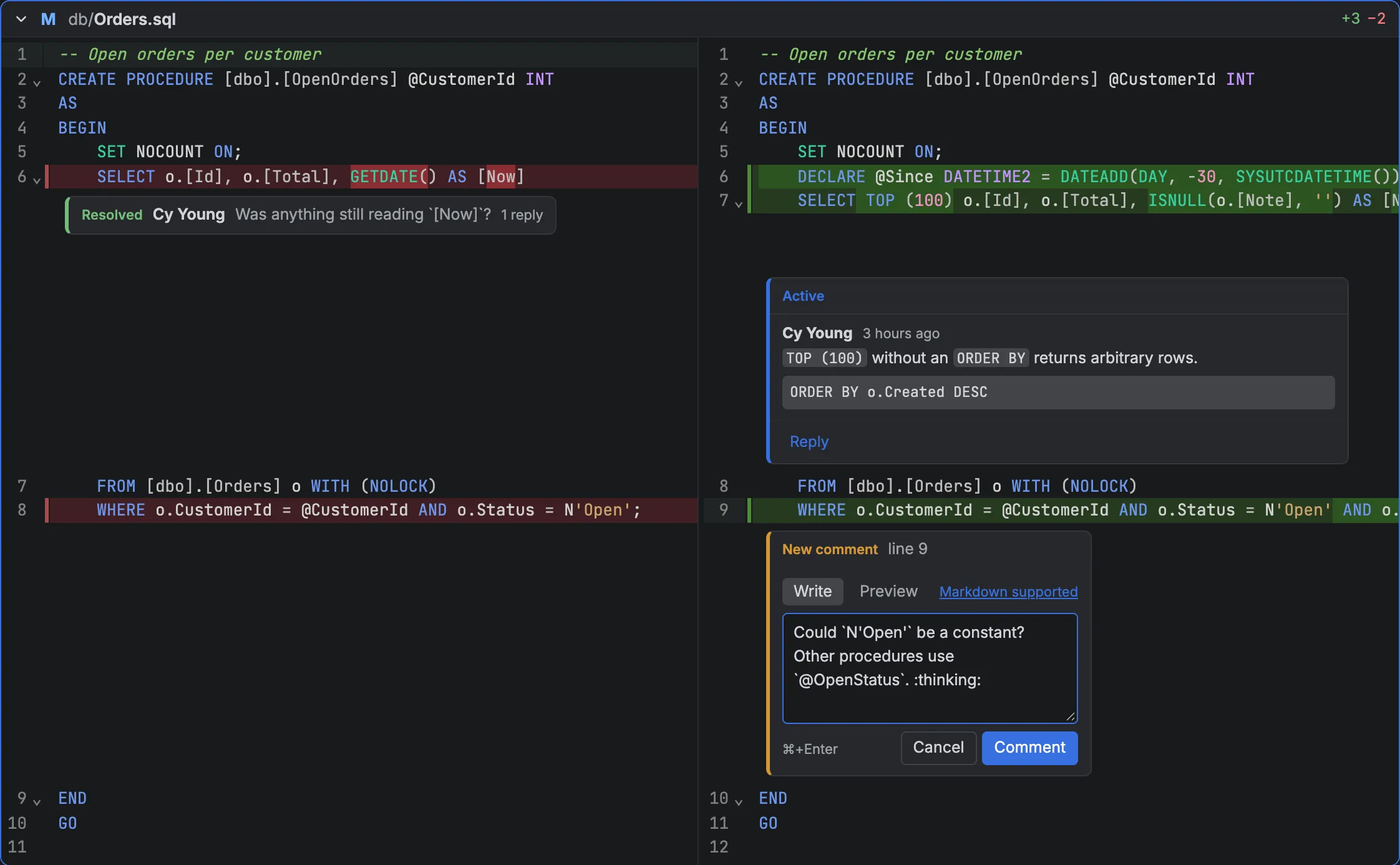
Task: Switch to the Write tab
Action: (812, 591)
